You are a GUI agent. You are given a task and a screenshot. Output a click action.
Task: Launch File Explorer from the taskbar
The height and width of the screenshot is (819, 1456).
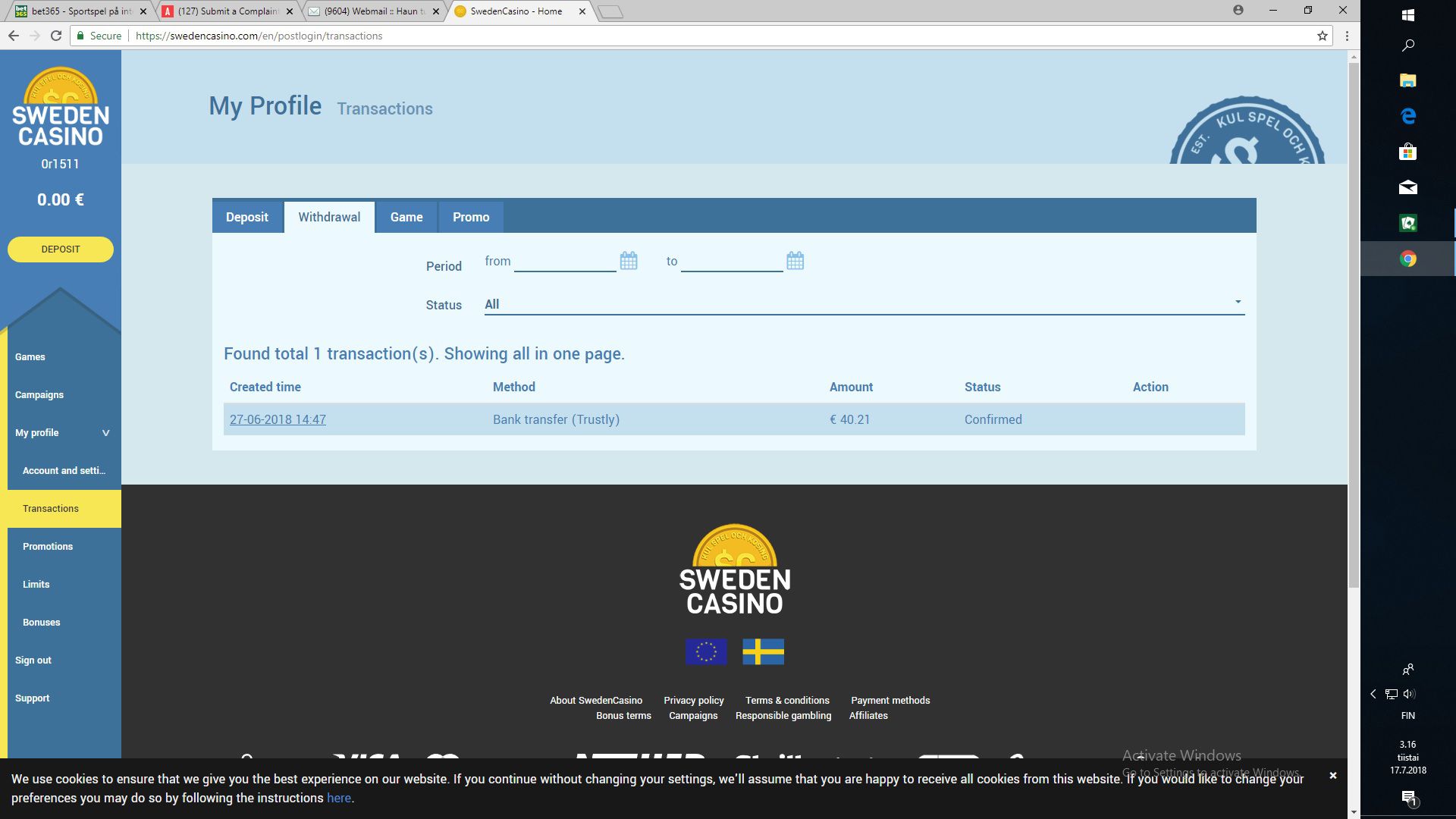click(x=1408, y=80)
